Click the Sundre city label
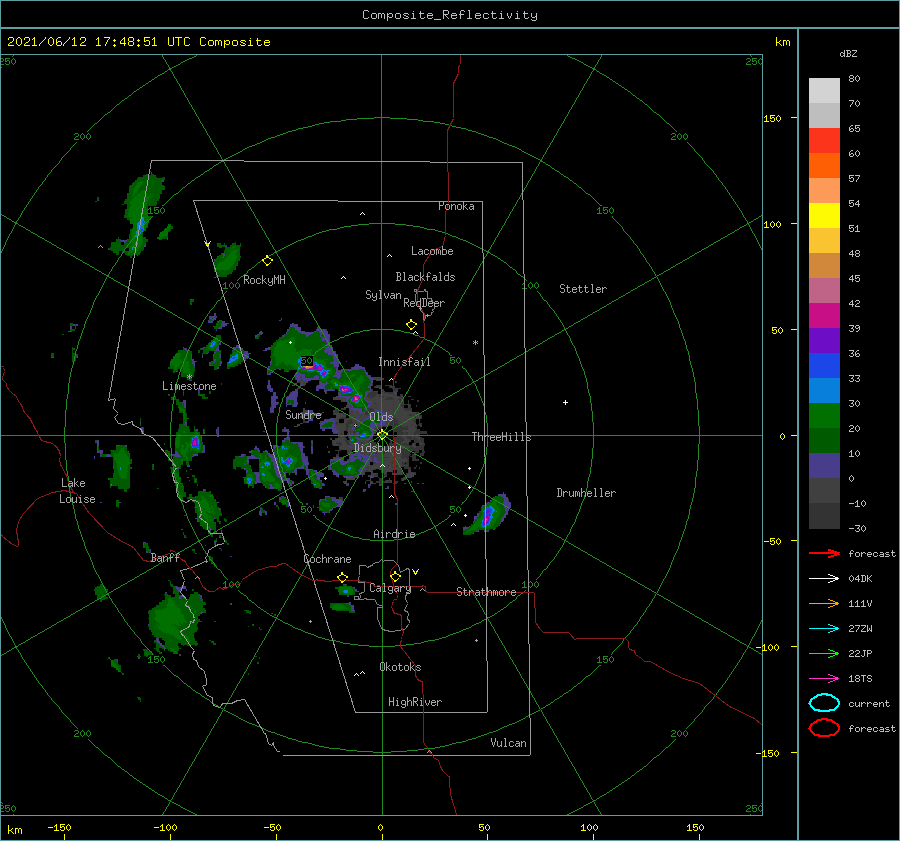Viewport: 900px width, 841px height. pos(303,414)
